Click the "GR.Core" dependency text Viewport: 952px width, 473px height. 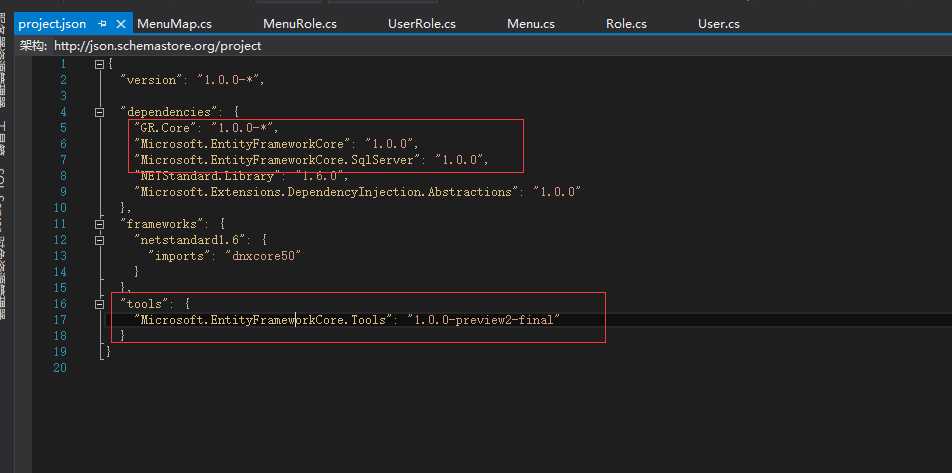pos(165,128)
